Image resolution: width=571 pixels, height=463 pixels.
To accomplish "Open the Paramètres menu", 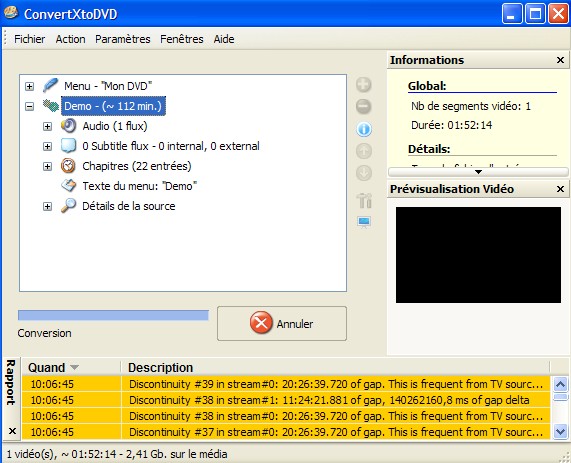I will click(x=123, y=39).
